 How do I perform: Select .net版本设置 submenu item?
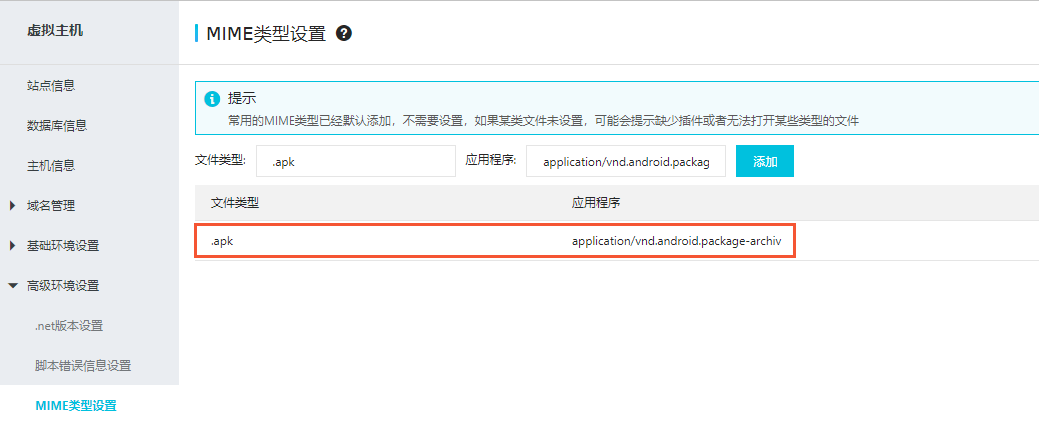(x=69, y=326)
